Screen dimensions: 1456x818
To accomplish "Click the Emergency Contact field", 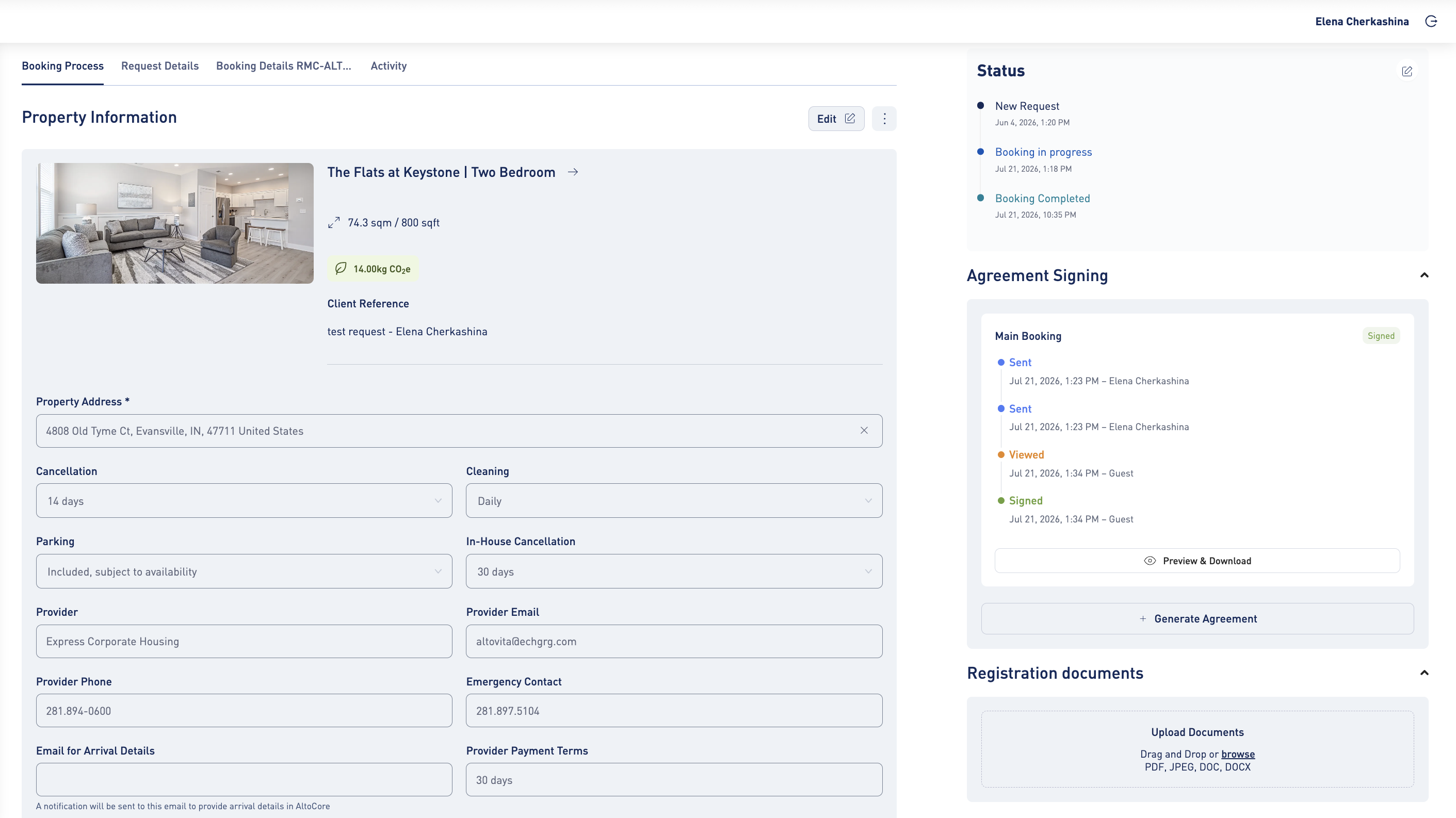I will 674,711.
